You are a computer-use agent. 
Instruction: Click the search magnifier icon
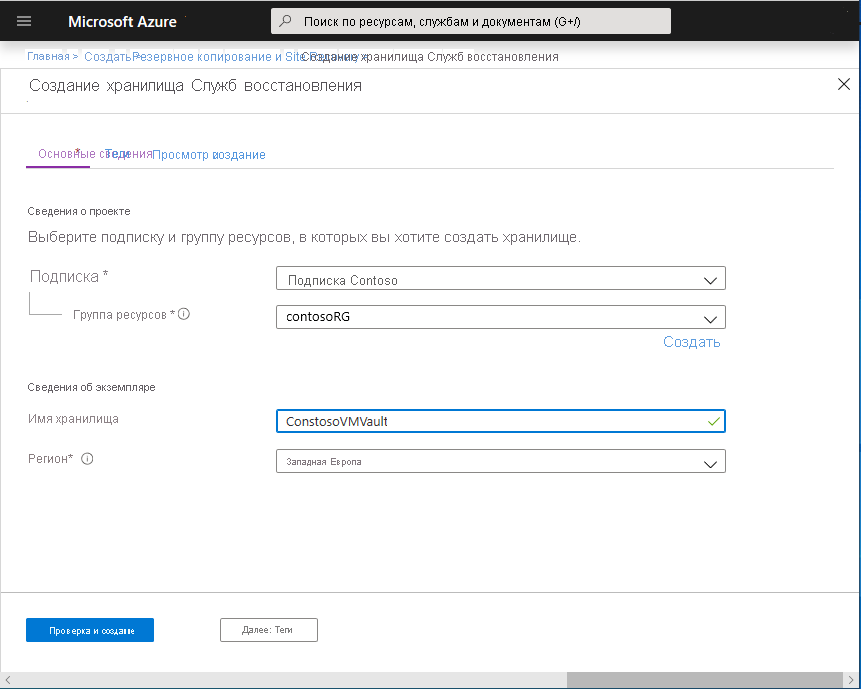pos(286,21)
